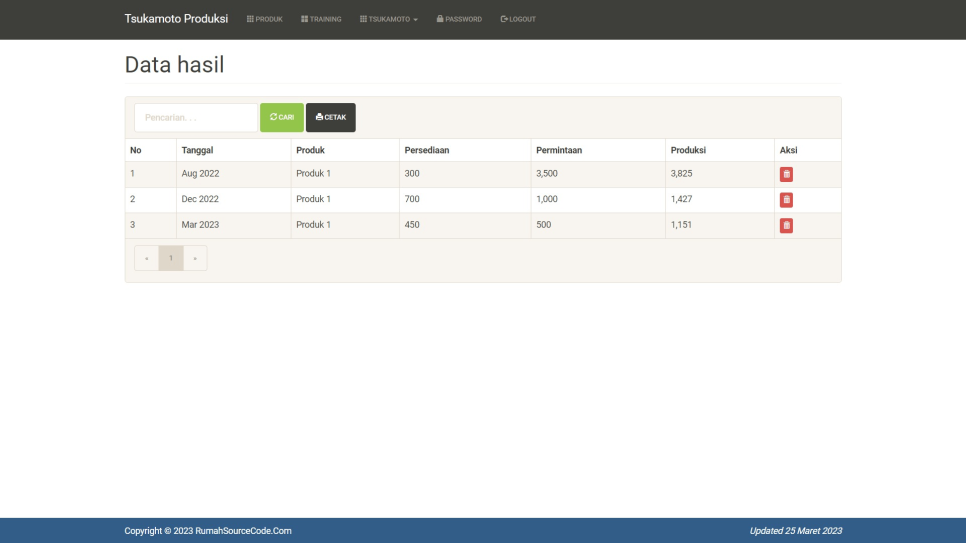Click the 3,500 permintaan value
Viewport: 966px width, 543px height.
[x=546, y=174]
